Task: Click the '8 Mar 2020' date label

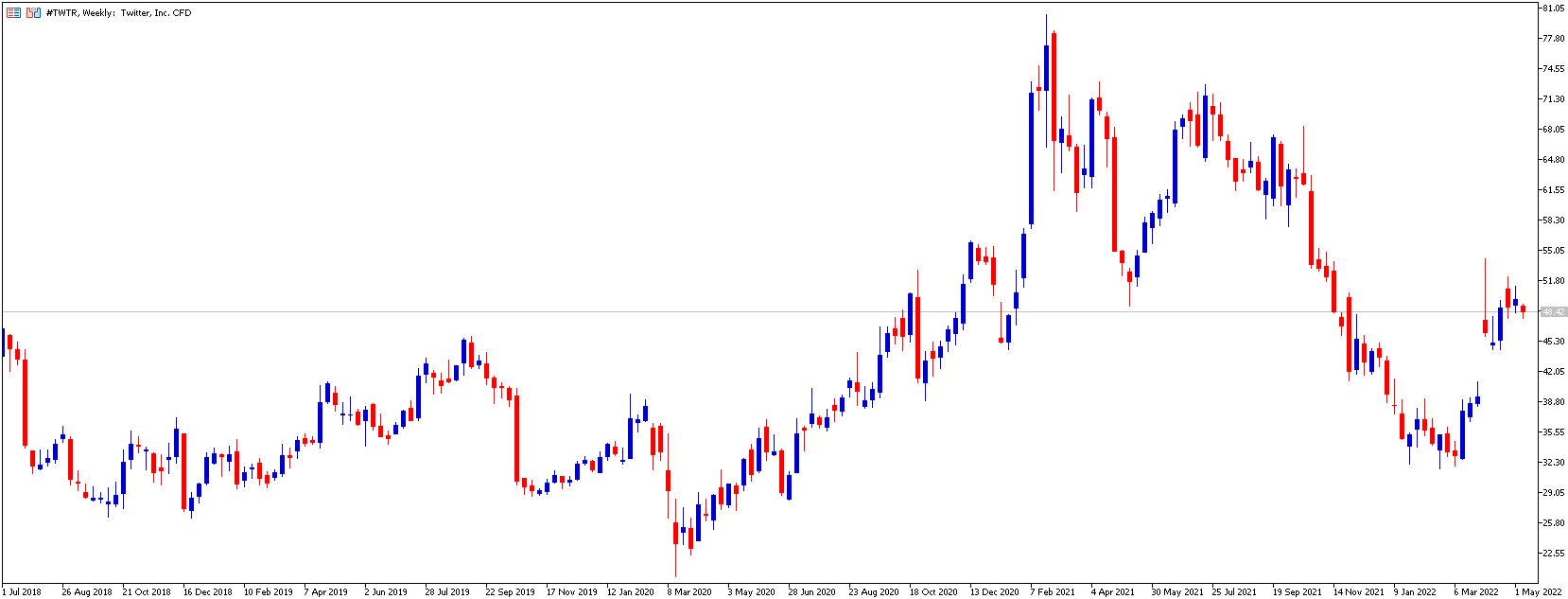Action: coord(689,592)
